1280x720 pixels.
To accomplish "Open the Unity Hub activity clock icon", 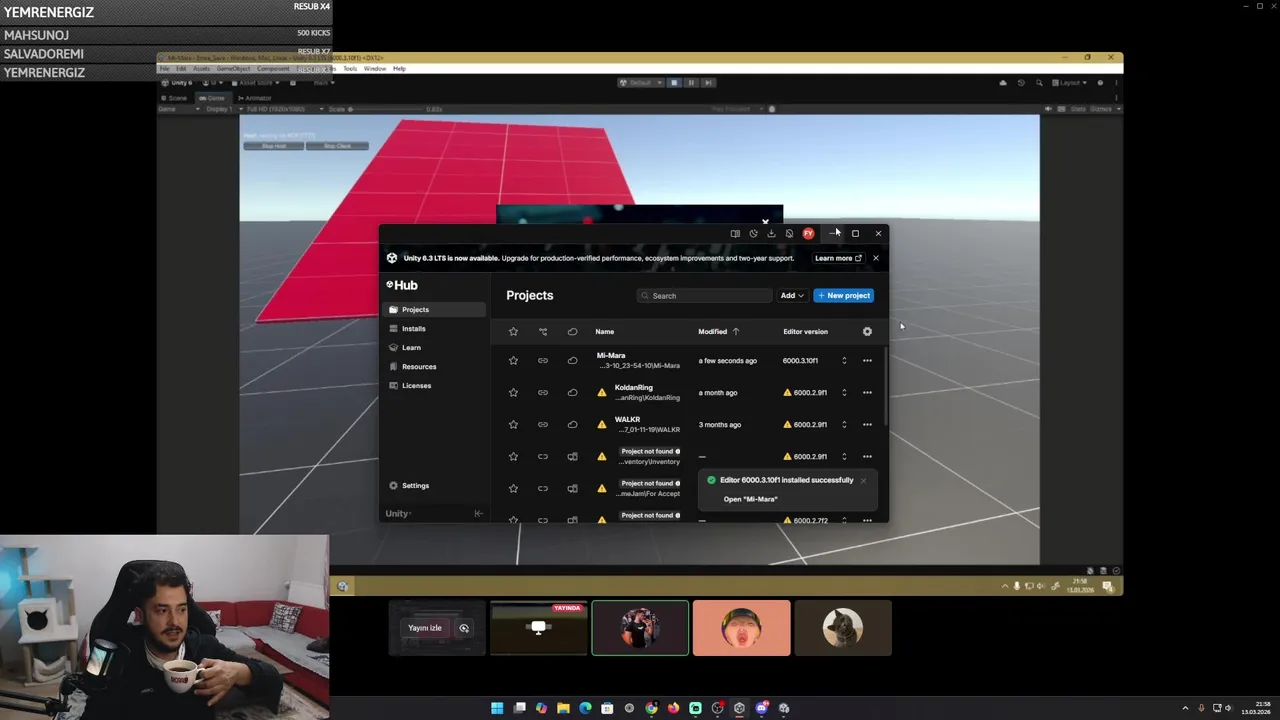I will (x=753, y=234).
